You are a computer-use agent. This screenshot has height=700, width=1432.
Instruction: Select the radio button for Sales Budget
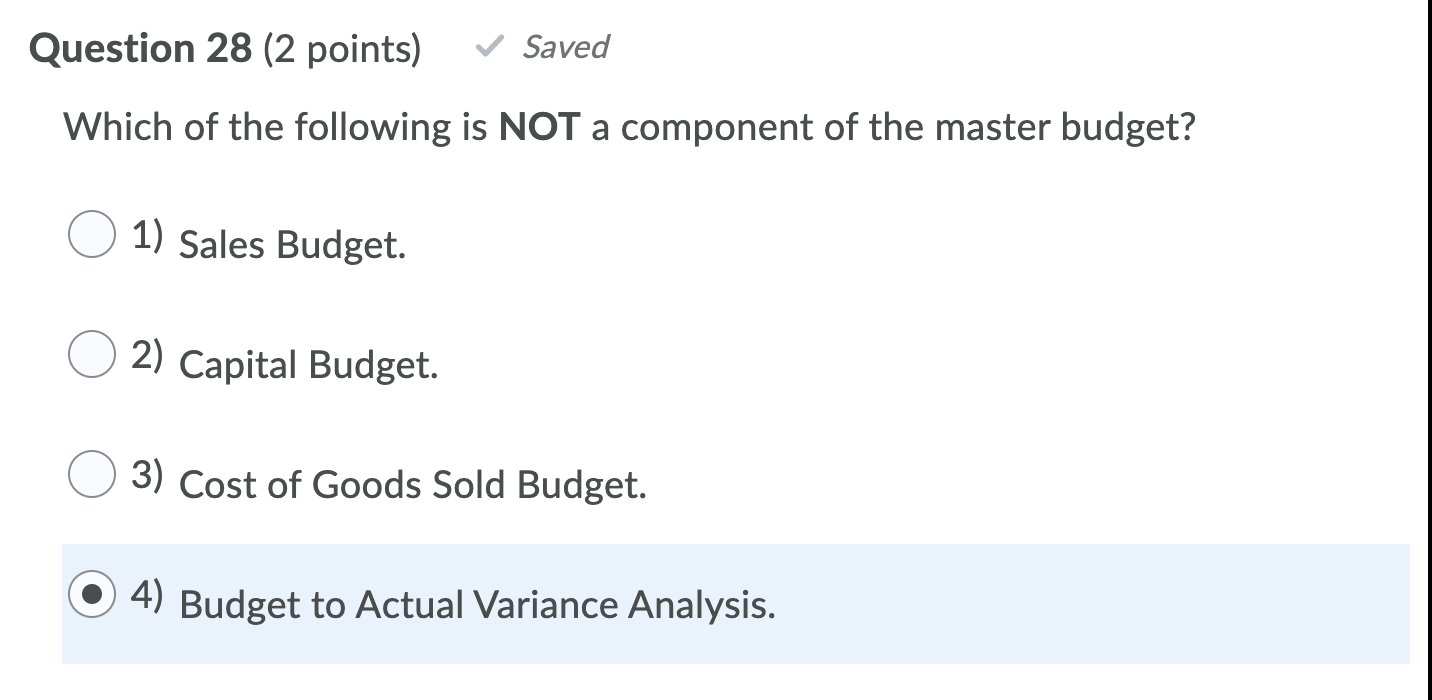[x=91, y=236]
